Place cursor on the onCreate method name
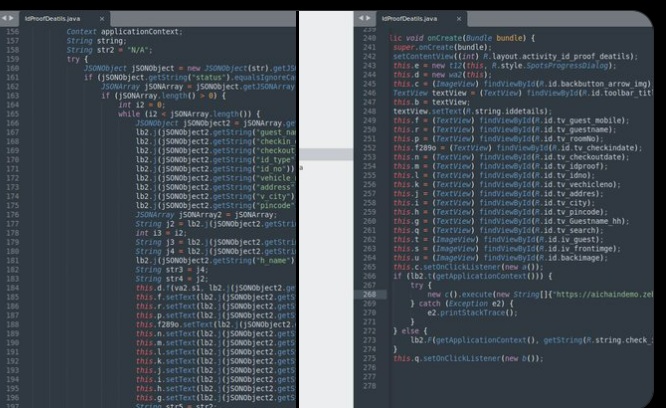Image resolution: width=666 pixels, height=408 pixels. pyautogui.click(x=432, y=37)
